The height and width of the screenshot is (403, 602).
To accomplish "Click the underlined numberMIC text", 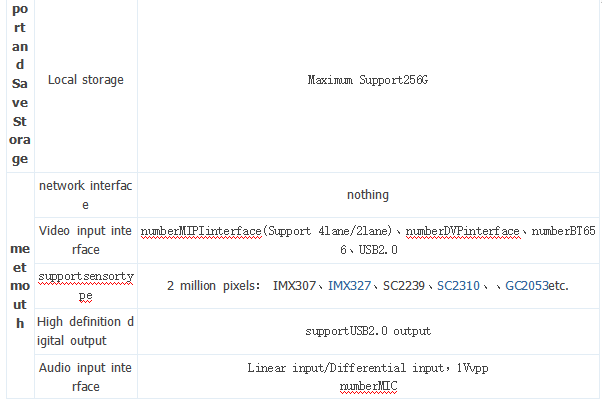I will [367, 385].
